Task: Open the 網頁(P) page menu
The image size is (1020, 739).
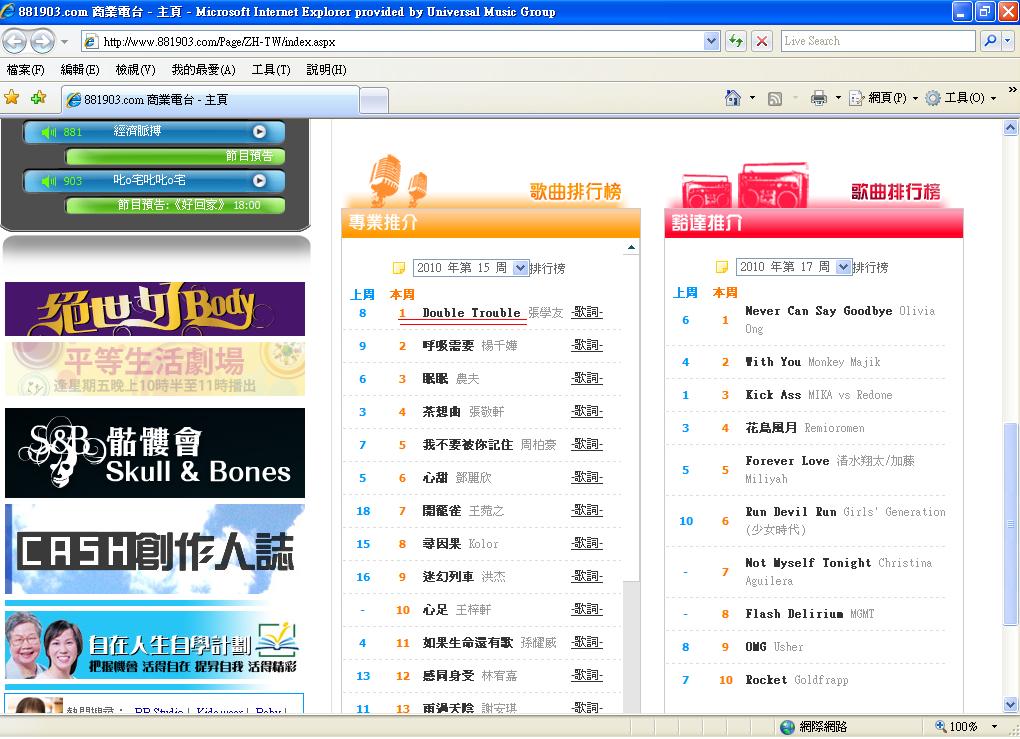Action: coord(883,98)
